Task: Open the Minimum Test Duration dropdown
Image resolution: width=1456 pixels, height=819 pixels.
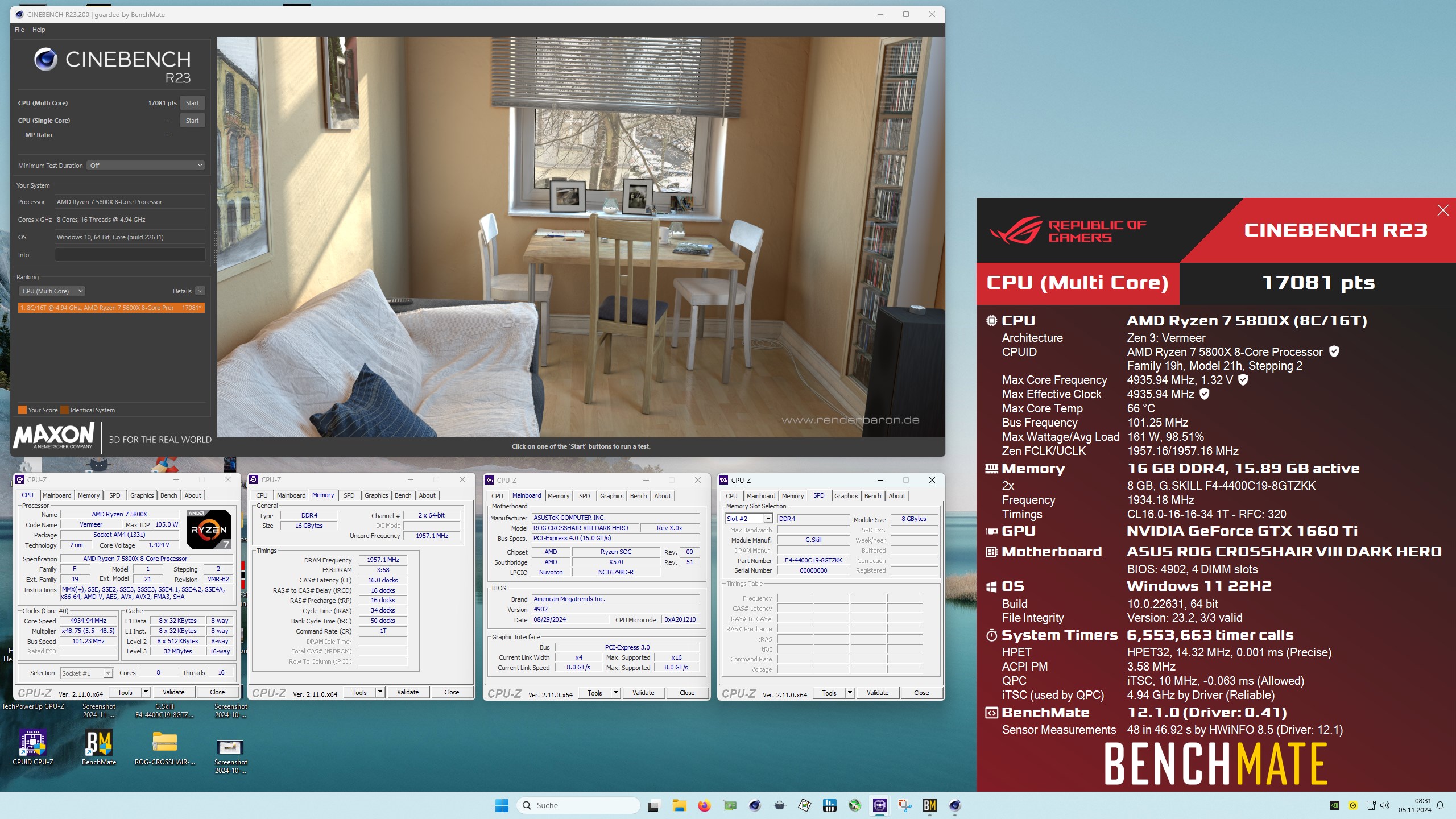Action: [146, 166]
